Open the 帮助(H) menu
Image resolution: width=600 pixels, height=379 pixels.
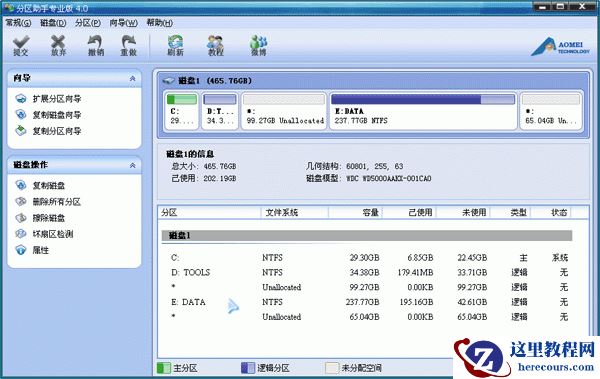pyautogui.click(x=160, y=23)
